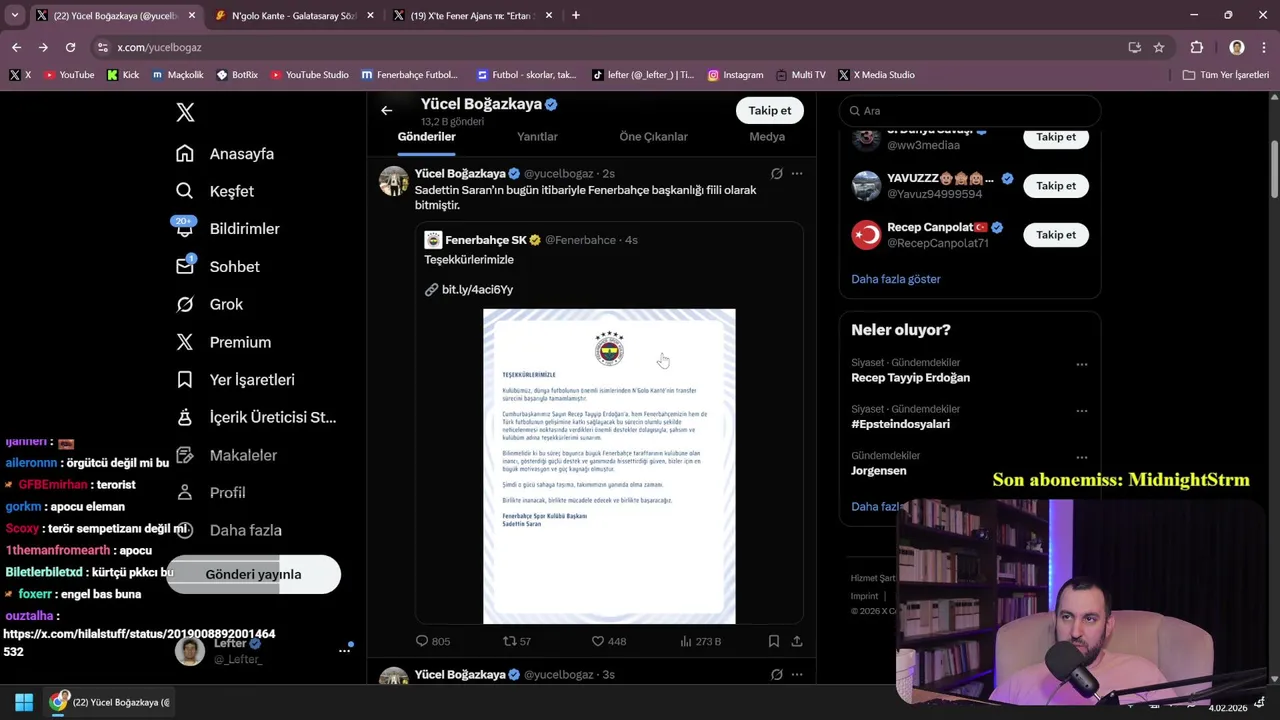
Task: Share the Sadettin Saran post
Action: pyautogui.click(x=797, y=641)
